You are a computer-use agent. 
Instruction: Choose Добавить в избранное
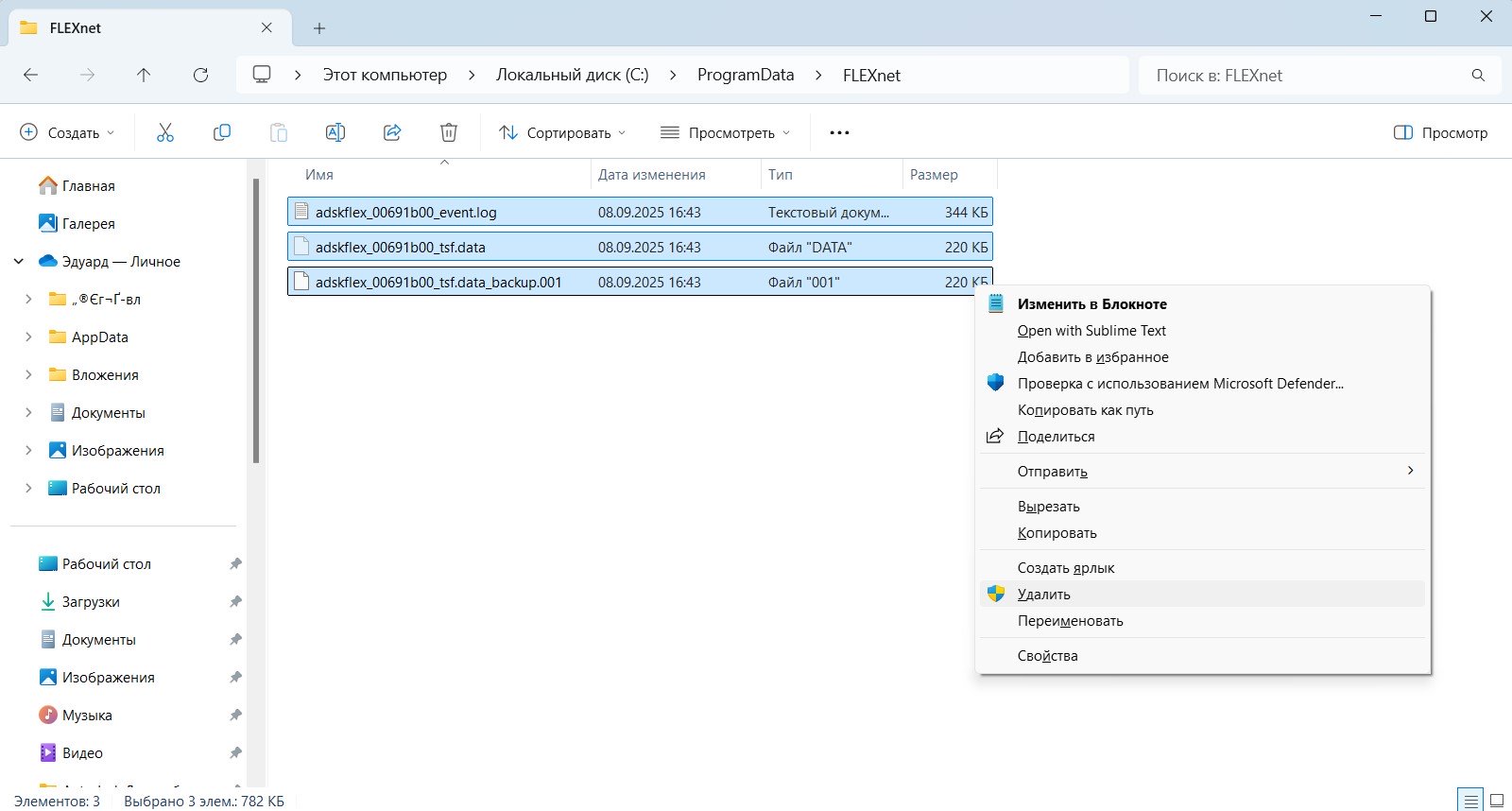[1203, 356]
